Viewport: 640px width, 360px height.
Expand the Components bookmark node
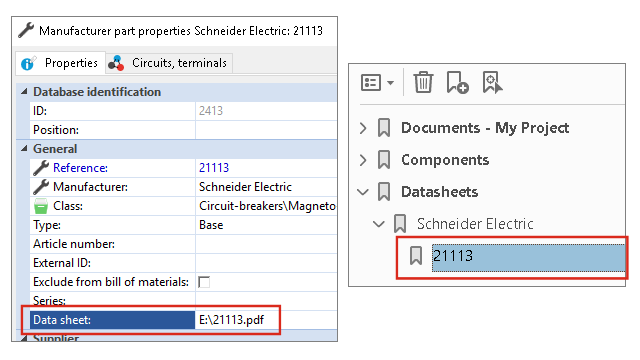point(363,160)
